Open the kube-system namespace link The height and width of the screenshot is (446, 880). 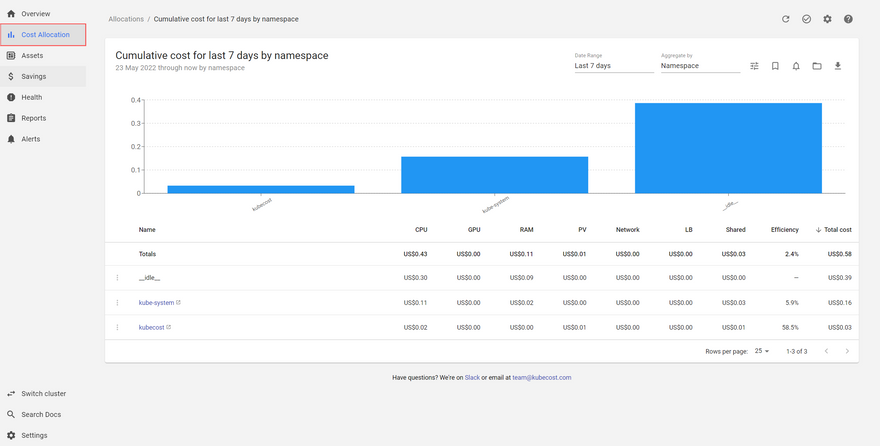pos(156,302)
